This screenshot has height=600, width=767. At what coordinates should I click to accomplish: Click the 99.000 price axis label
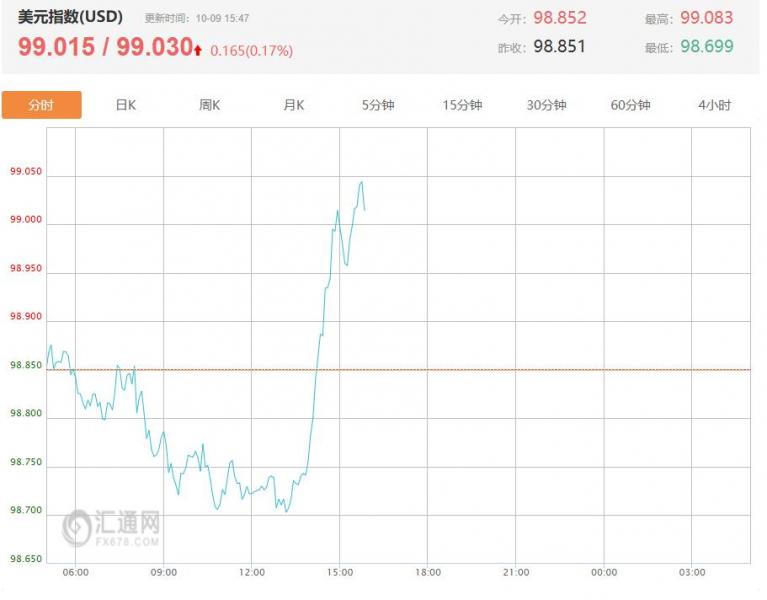pyautogui.click(x=26, y=220)
